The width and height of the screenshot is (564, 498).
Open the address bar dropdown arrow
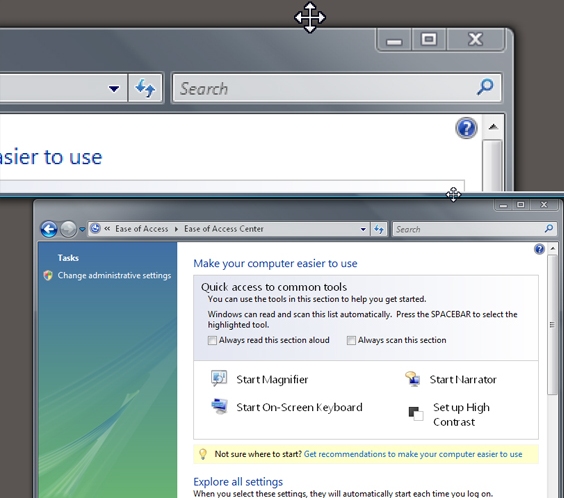point(363,229)
